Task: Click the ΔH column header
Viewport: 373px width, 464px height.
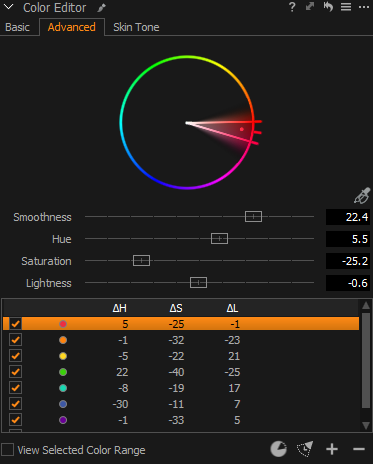Action: [120, 308]
